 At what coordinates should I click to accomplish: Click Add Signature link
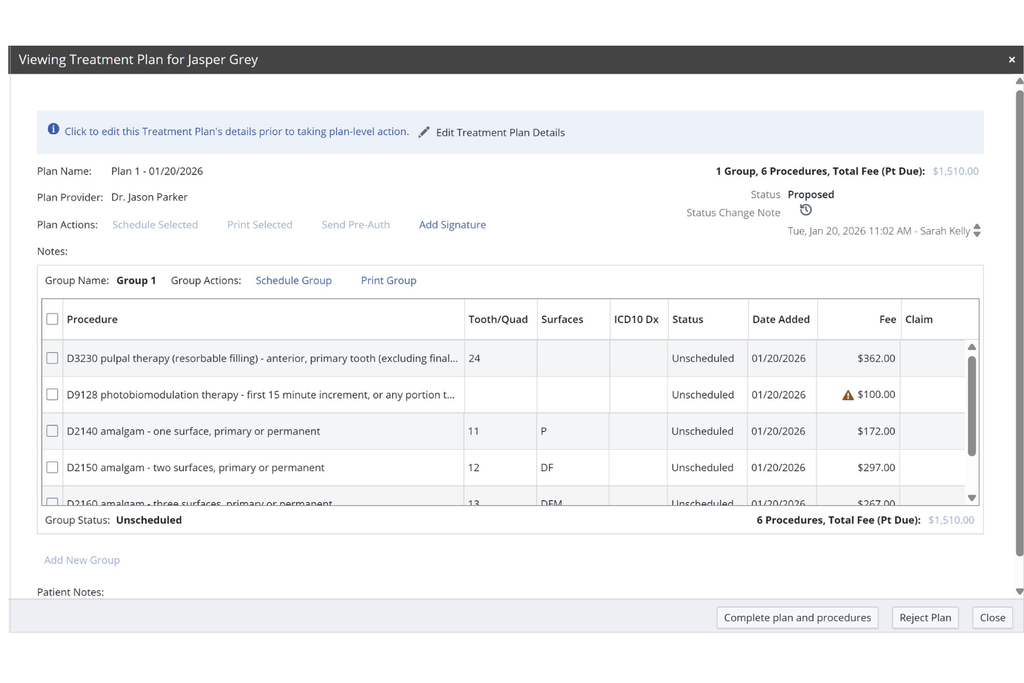(453, 225)
